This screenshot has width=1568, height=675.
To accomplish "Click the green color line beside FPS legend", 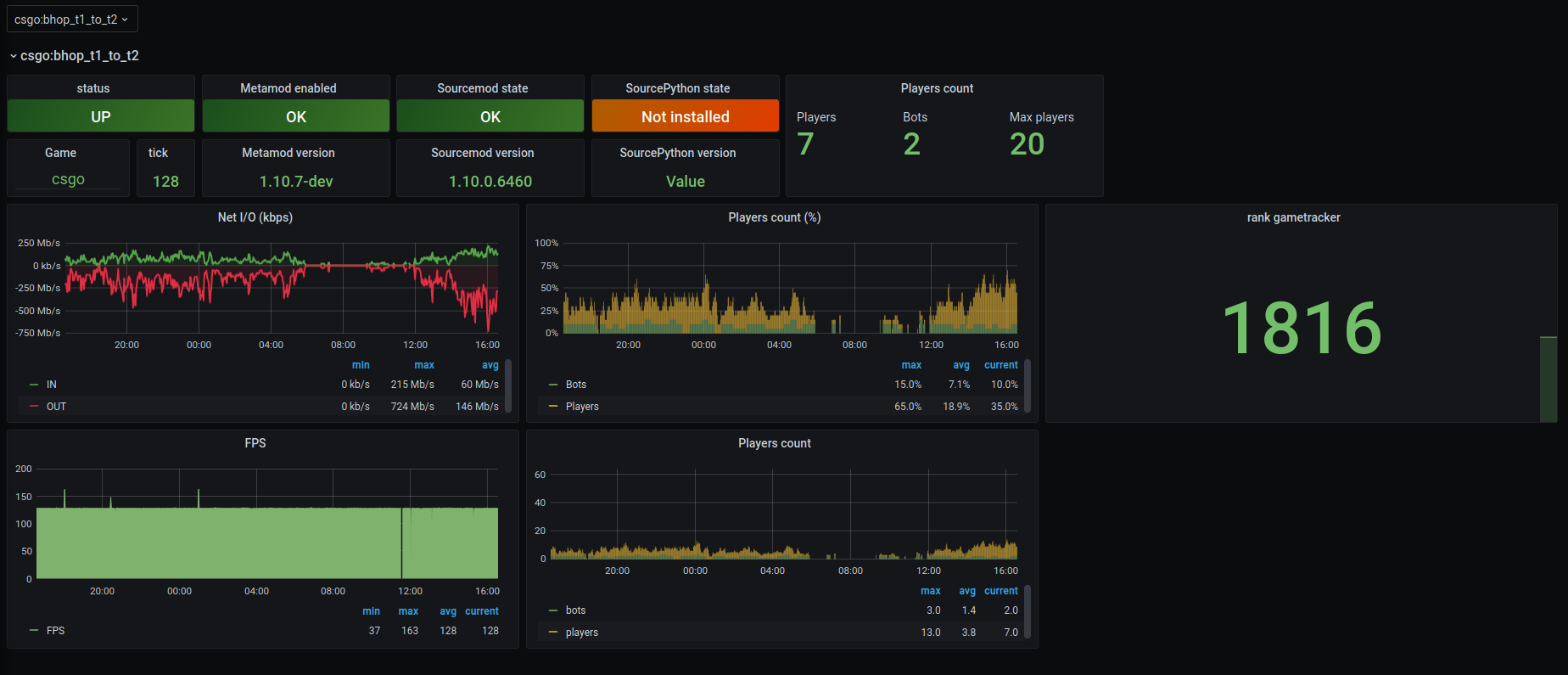I will pyautogui.click(x=34, y=631).
